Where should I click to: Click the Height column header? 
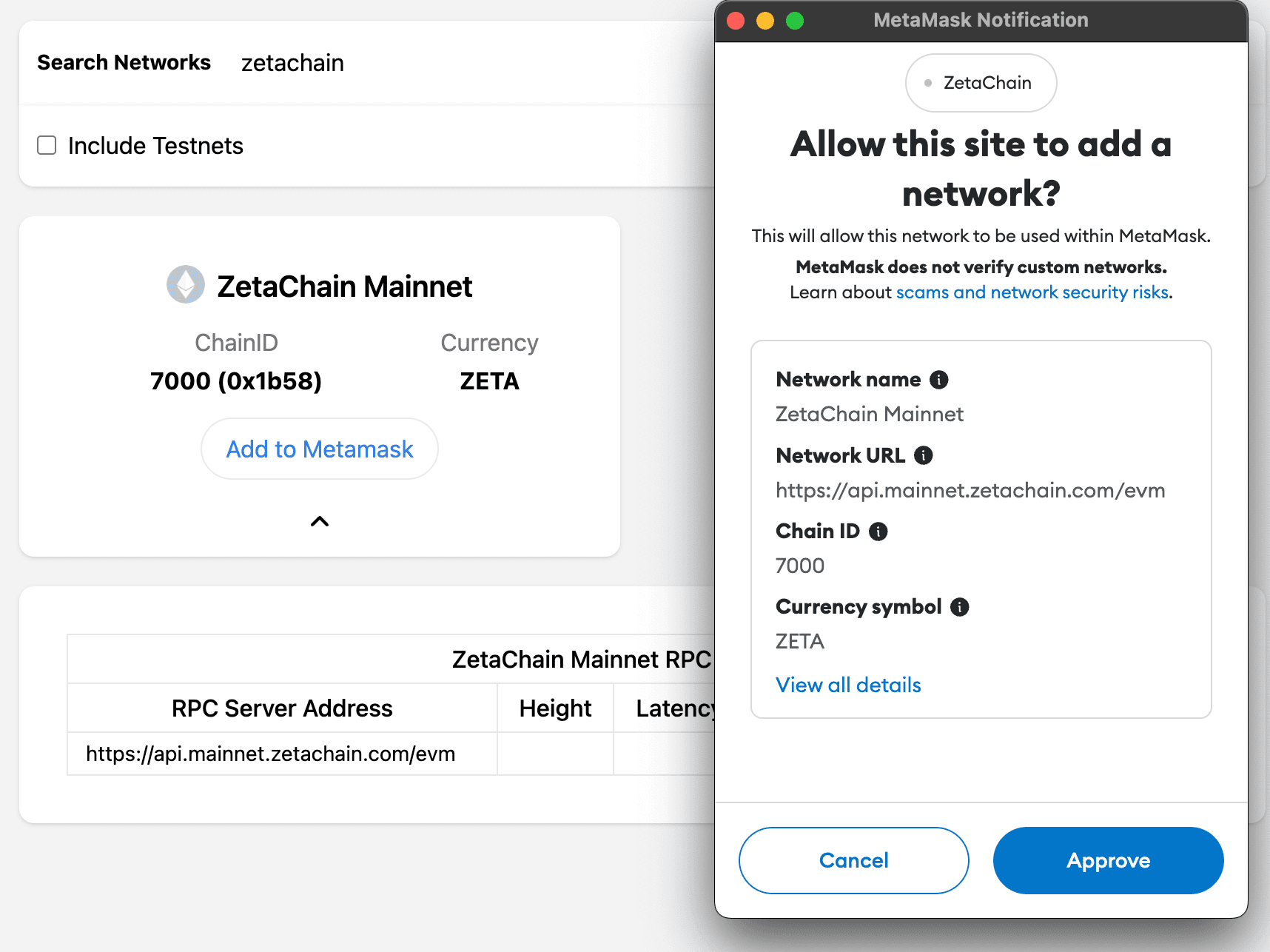554,708
